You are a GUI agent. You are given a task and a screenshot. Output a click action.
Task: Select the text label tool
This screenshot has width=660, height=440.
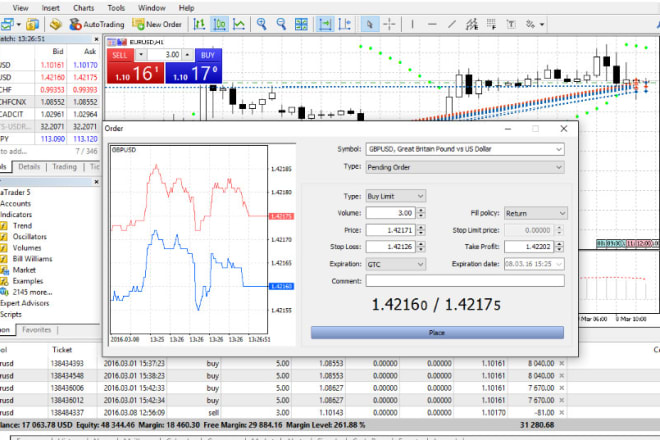(x=511, y=24)
